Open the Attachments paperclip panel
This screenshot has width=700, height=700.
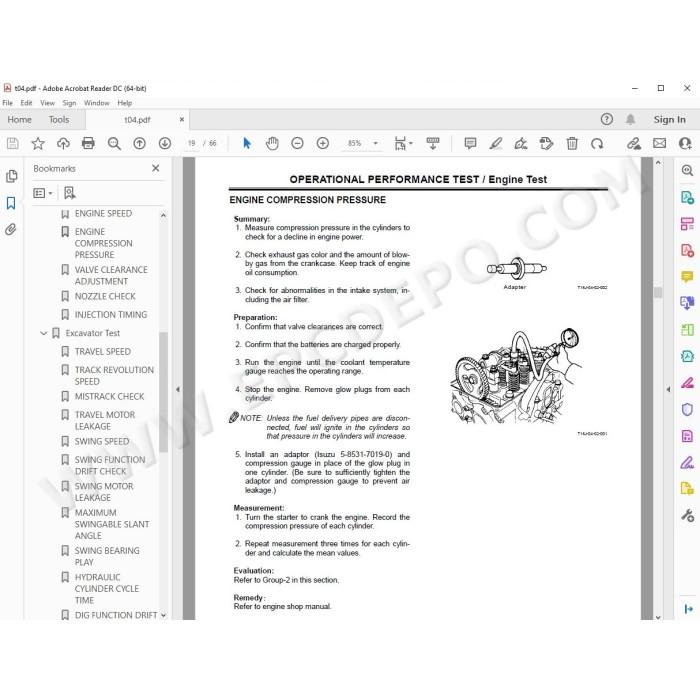pos(11,229)
